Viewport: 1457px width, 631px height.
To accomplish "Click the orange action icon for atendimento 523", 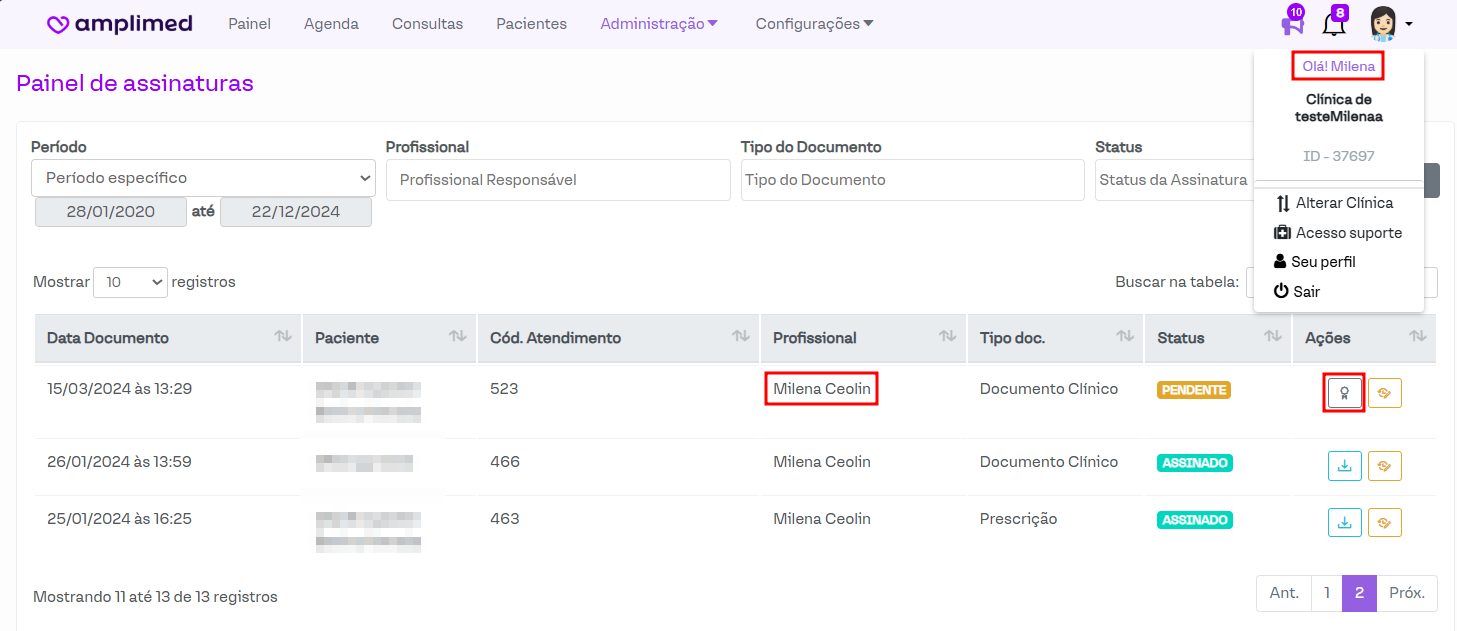I will (1384, 393).
